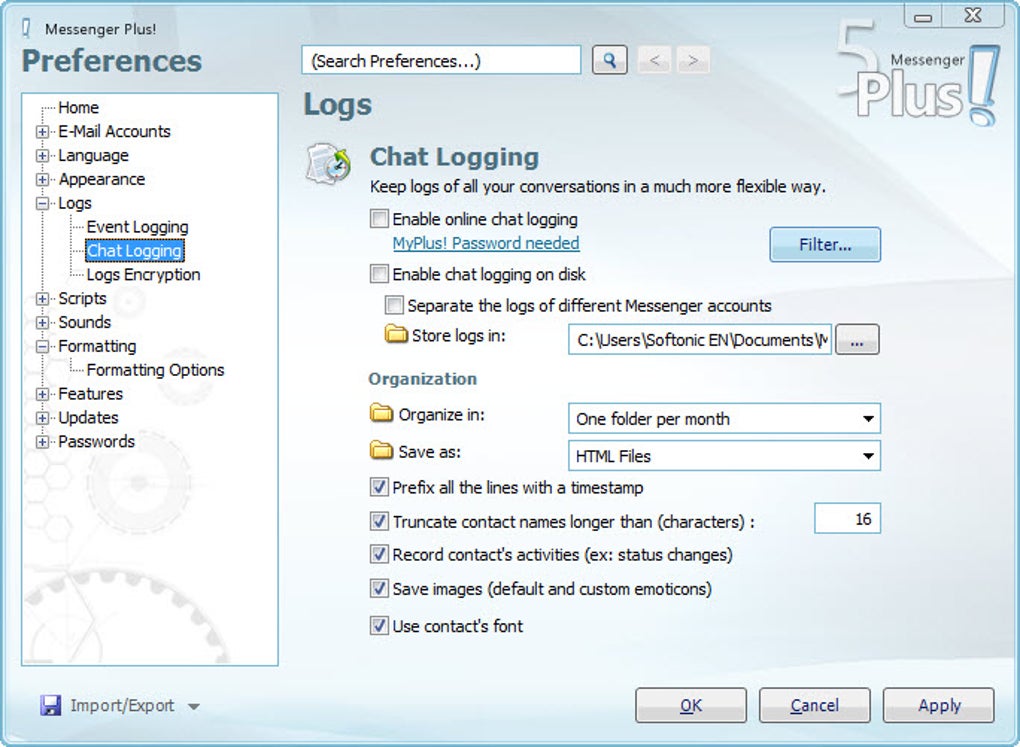The width and height of the screenshot is (1020, 747).
Task: Expand the Sounds tree node
Action: tap(42, 323)
